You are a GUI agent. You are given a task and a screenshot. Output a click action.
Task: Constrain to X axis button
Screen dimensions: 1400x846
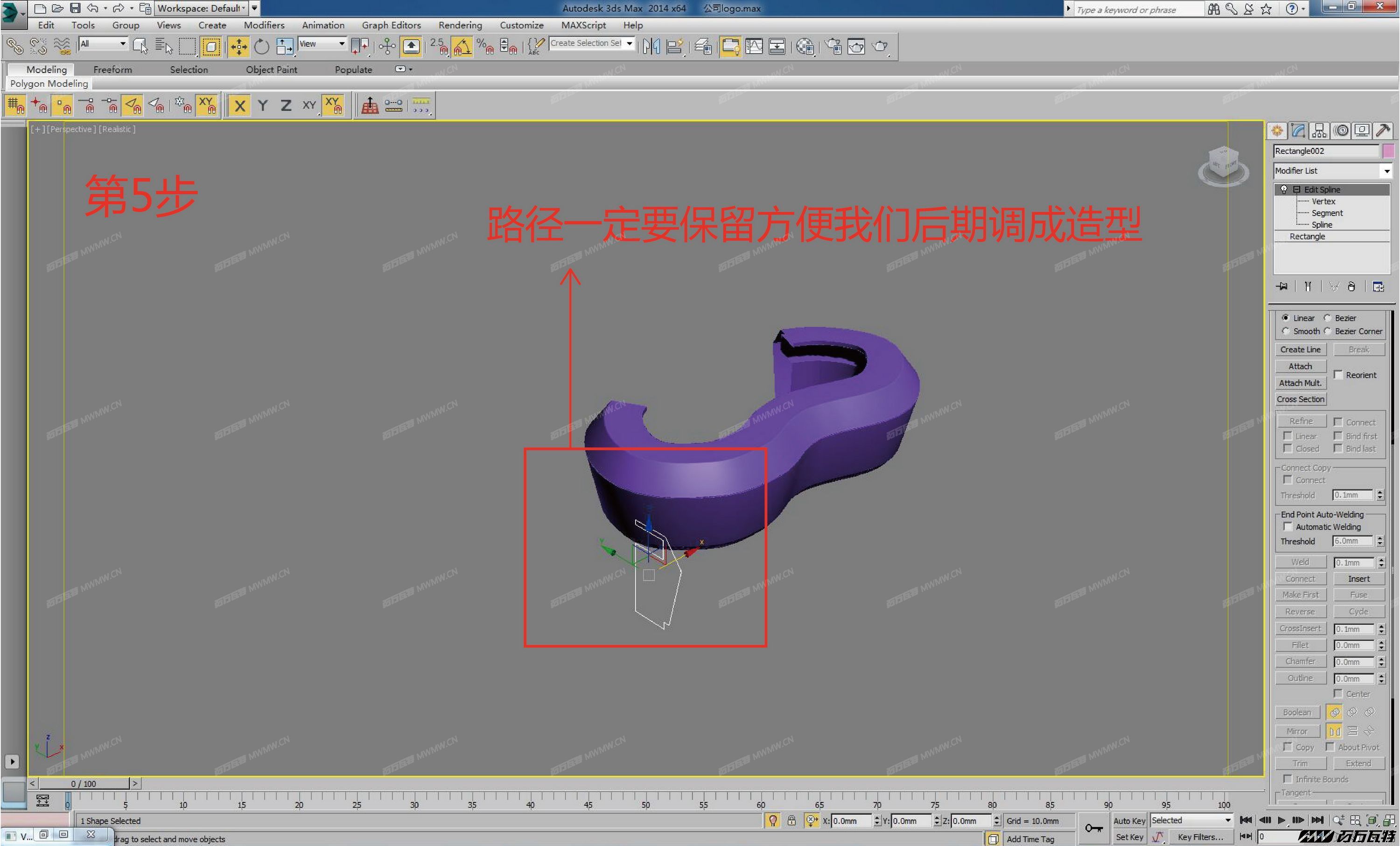pos(240,105)
